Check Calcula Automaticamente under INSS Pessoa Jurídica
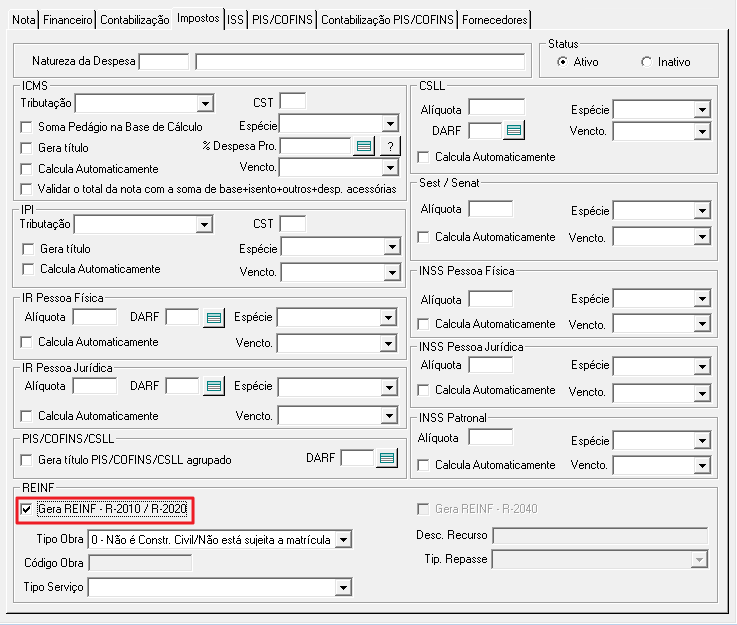Viewport: 737px width, 625px height. [423, 390]
